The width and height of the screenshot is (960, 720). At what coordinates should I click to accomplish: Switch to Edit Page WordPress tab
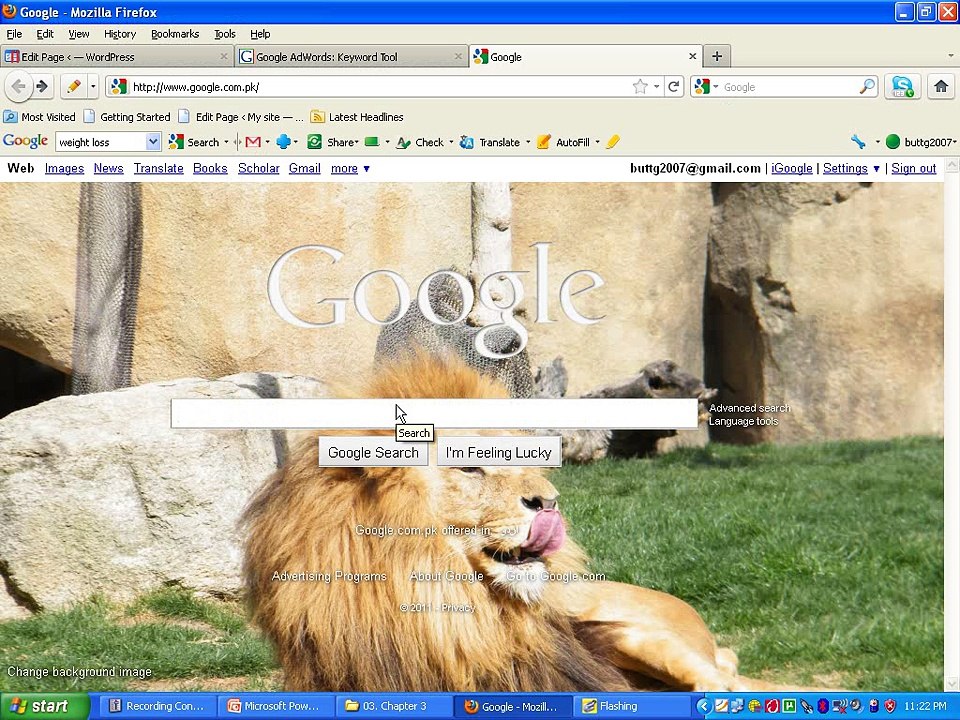[x=116, y=56]
